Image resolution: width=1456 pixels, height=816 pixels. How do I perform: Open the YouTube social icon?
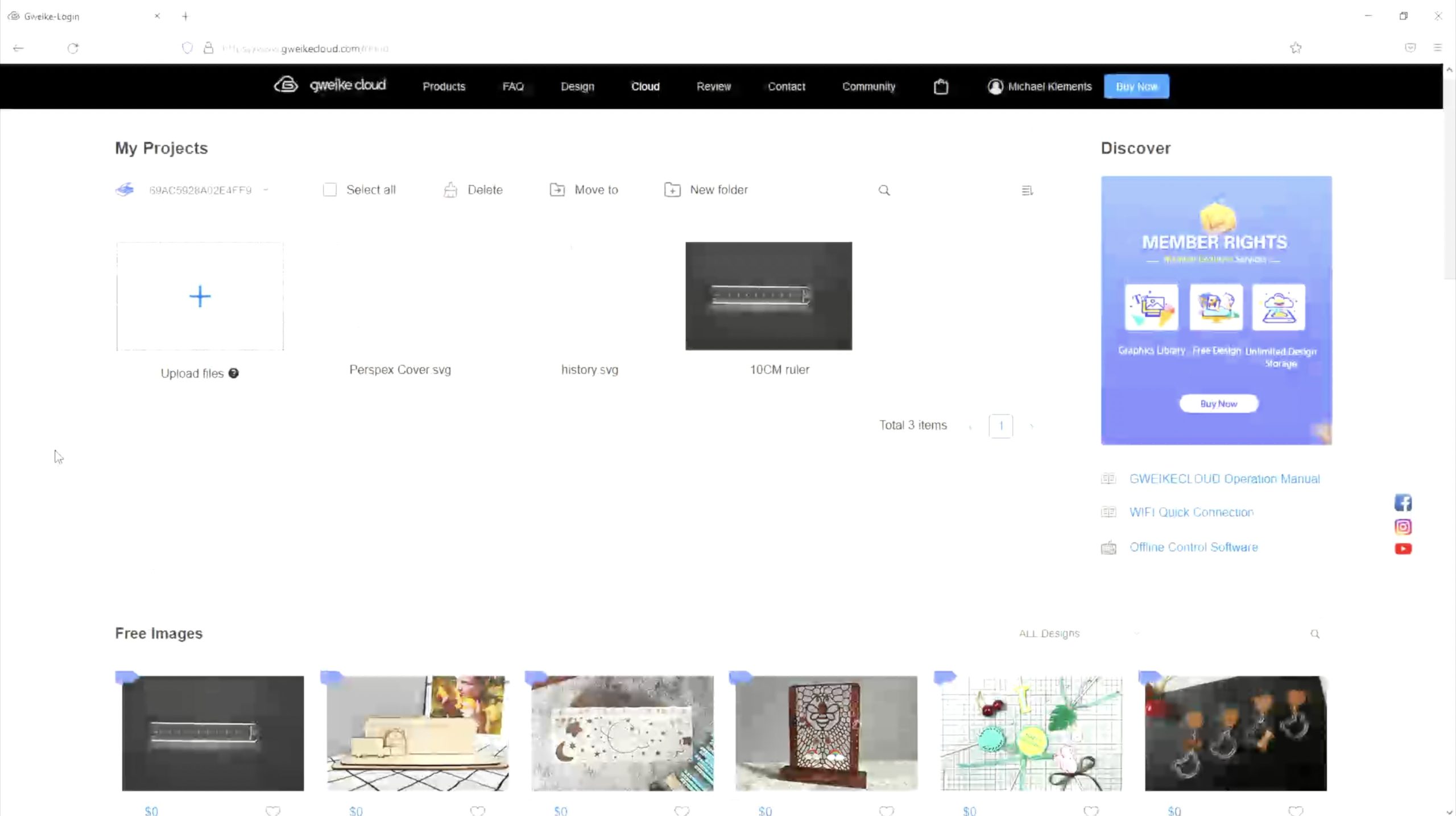pos(1403,549)
